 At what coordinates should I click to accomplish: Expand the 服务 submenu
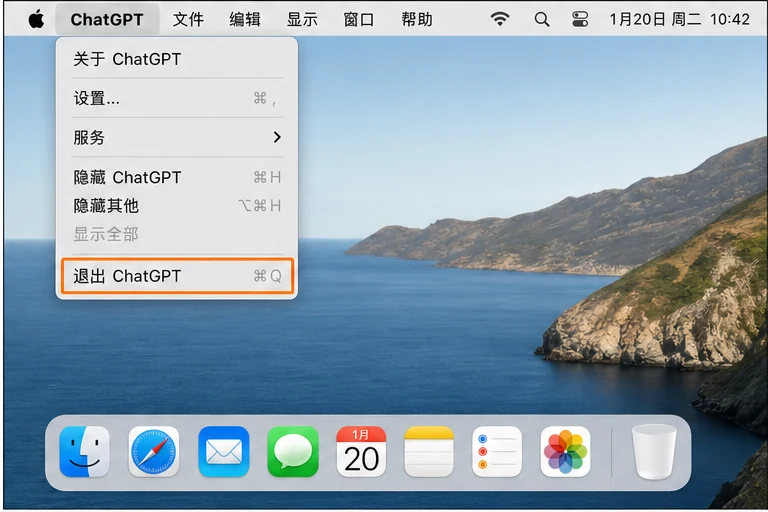click(177, 138)
